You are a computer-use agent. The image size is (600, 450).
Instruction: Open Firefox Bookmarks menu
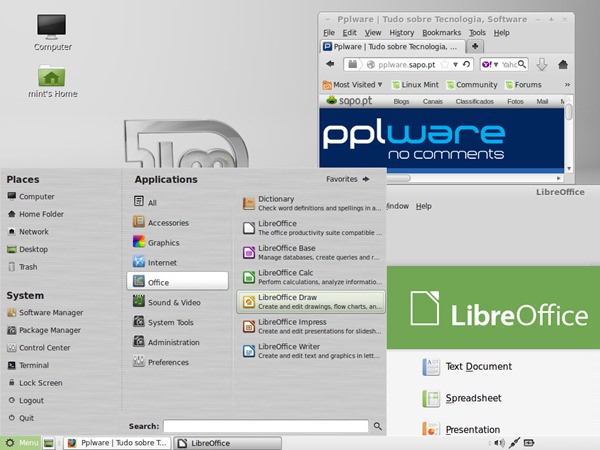coord(442,33)
